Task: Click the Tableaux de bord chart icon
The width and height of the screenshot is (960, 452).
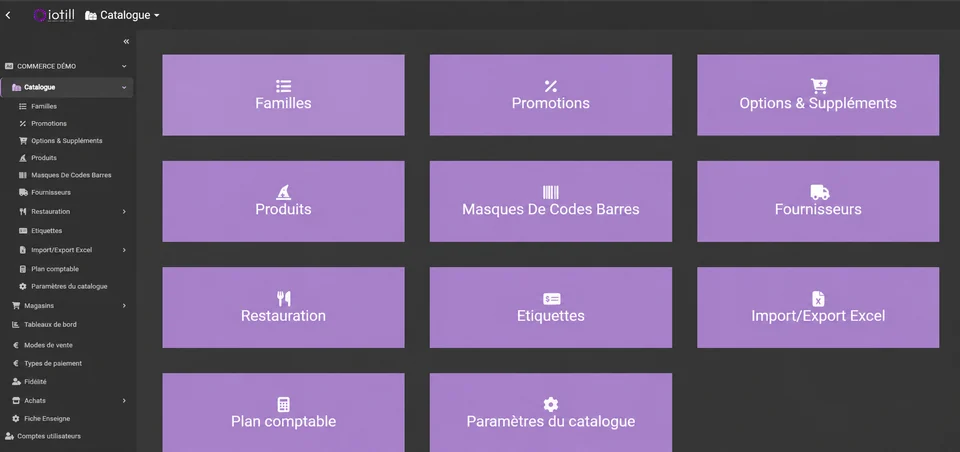Action: click(x=16, y=325)
